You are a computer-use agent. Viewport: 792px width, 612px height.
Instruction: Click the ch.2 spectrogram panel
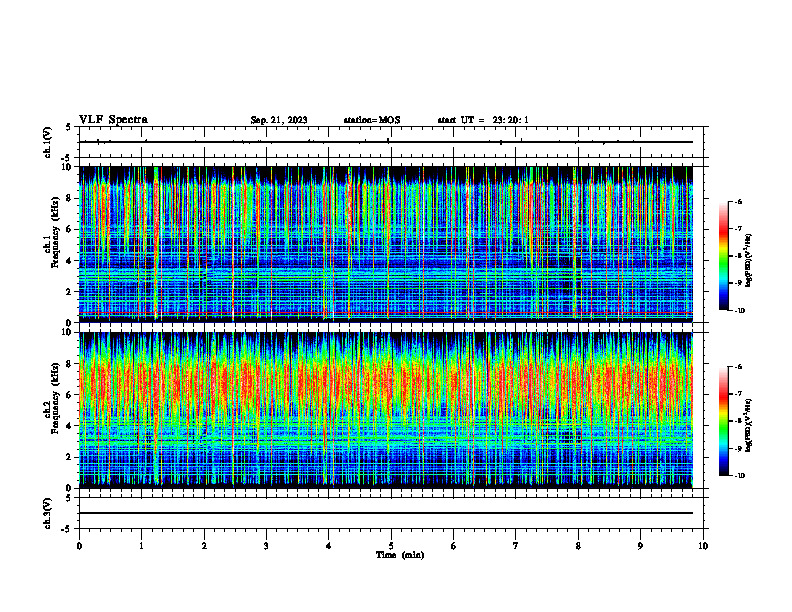click(385, 410)
